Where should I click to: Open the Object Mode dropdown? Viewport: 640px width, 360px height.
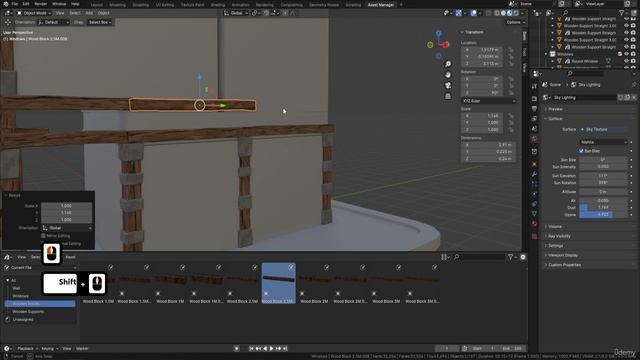coord(34,13)
